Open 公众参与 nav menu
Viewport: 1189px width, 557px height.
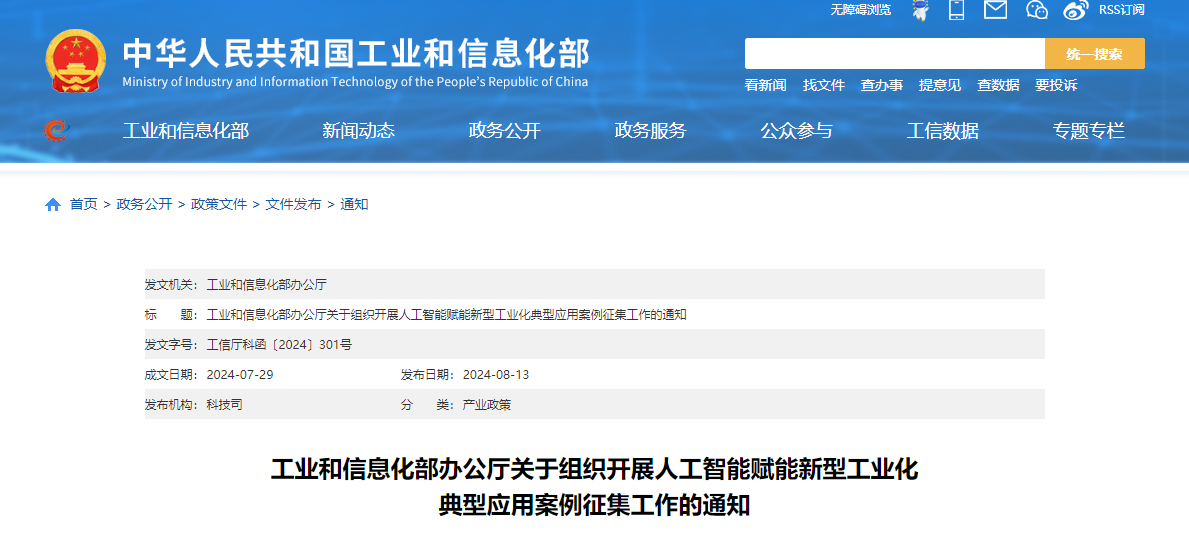(797, 130)
